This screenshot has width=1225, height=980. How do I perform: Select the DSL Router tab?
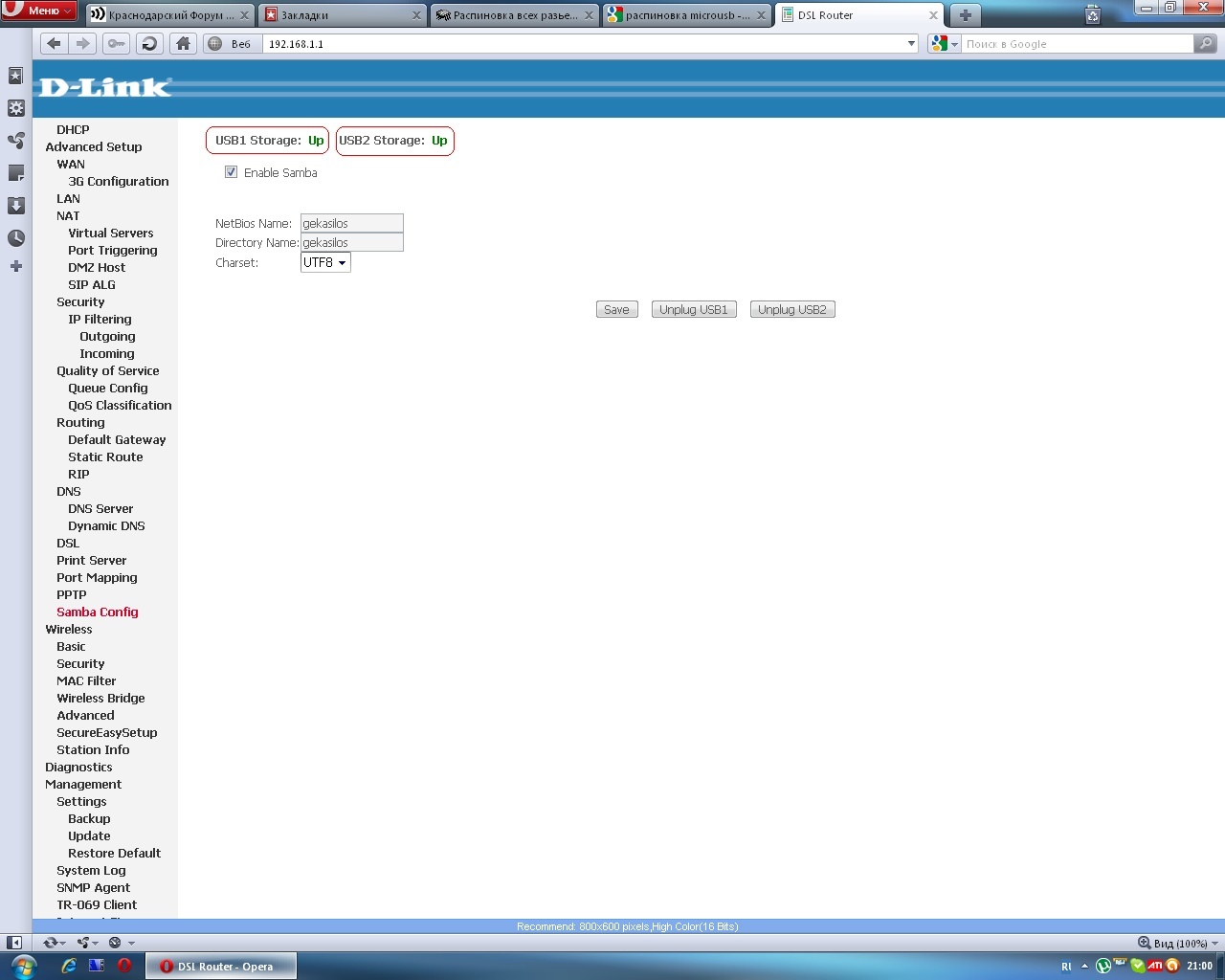click(859, 15)
